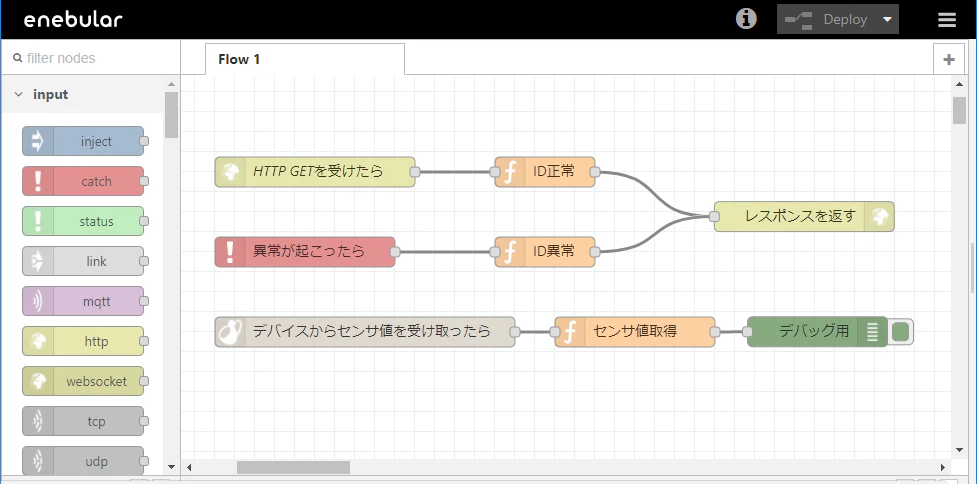Click input port of レスポンスを返す node

(x=714, y=217)
